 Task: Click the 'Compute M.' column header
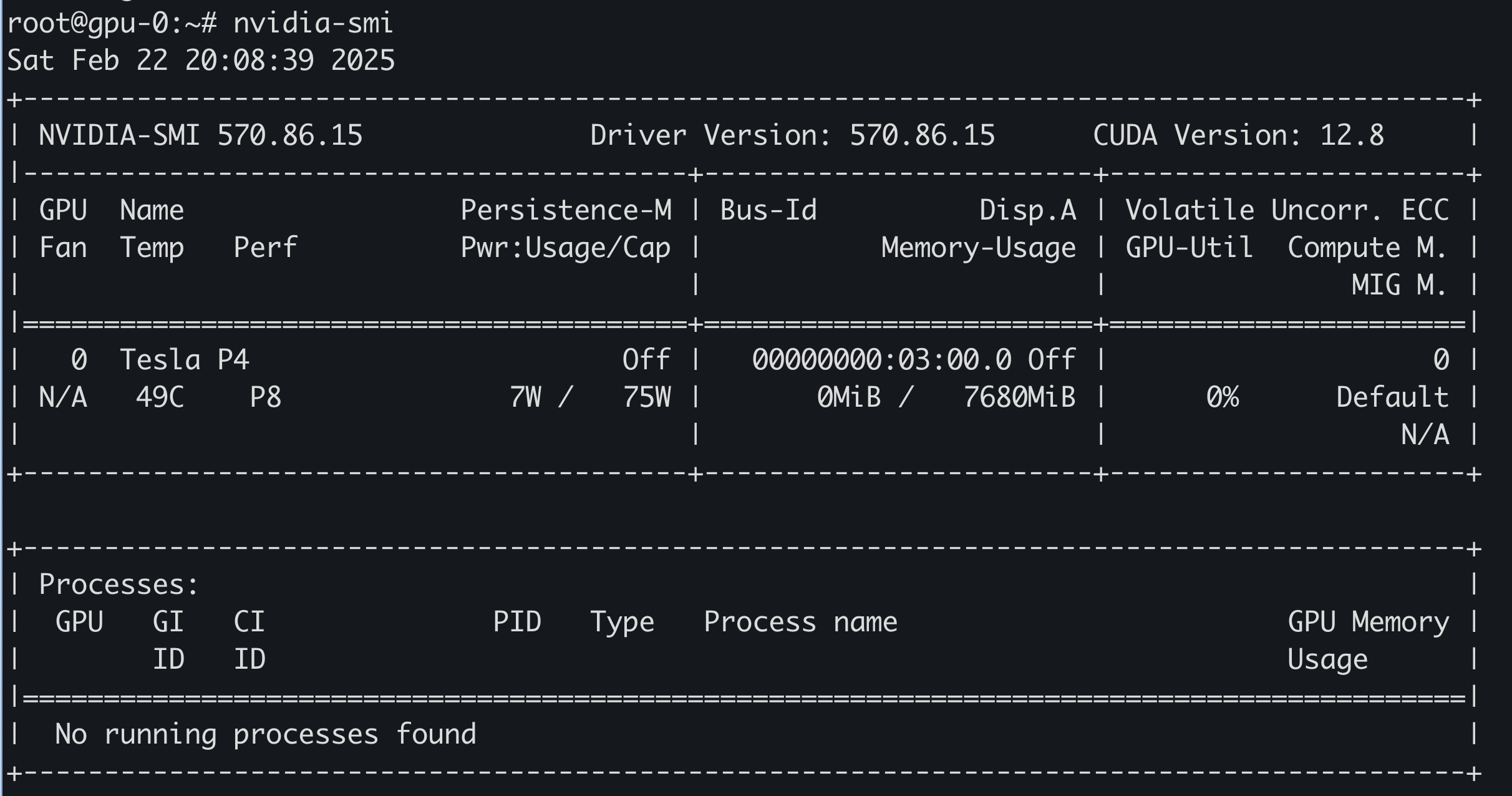pyautogui.click(x=1367, y=248)
